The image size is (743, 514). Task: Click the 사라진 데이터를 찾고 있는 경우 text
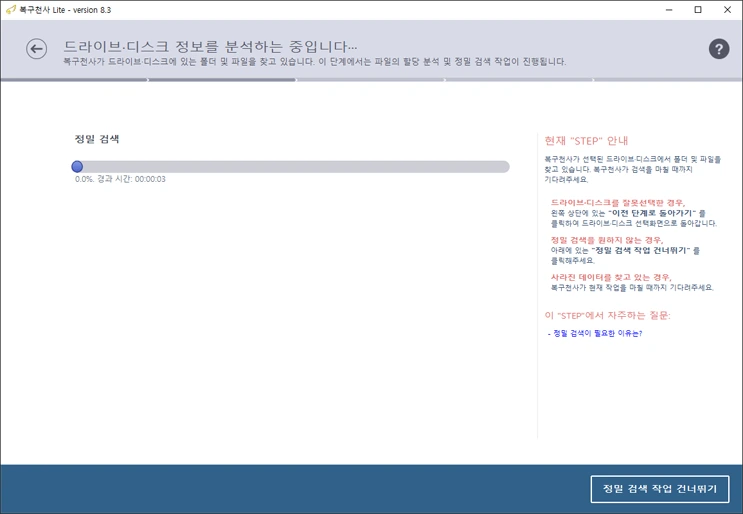coord(611,277)
